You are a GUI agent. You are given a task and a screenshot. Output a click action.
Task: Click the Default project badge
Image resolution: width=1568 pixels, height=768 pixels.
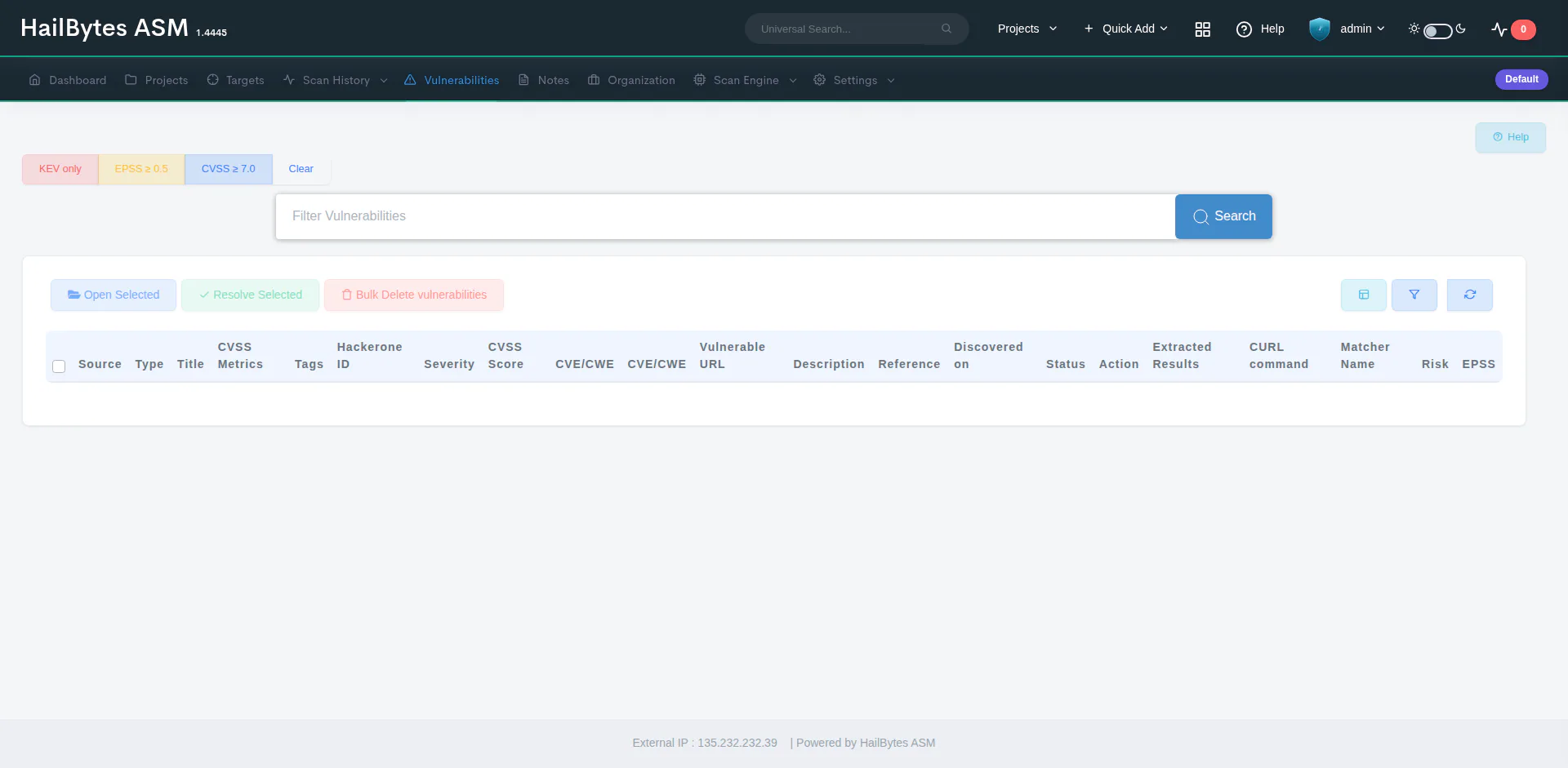(1521, 79)
